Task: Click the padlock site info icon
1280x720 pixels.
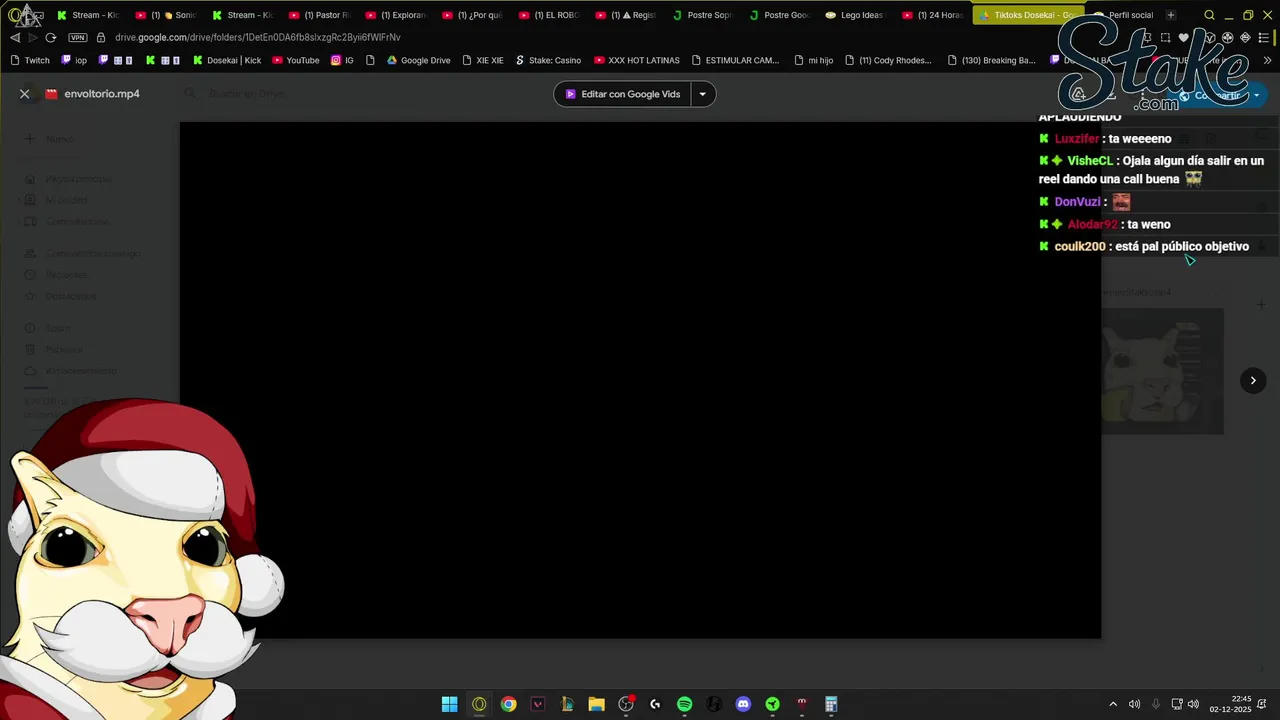Action: [101, 37]
